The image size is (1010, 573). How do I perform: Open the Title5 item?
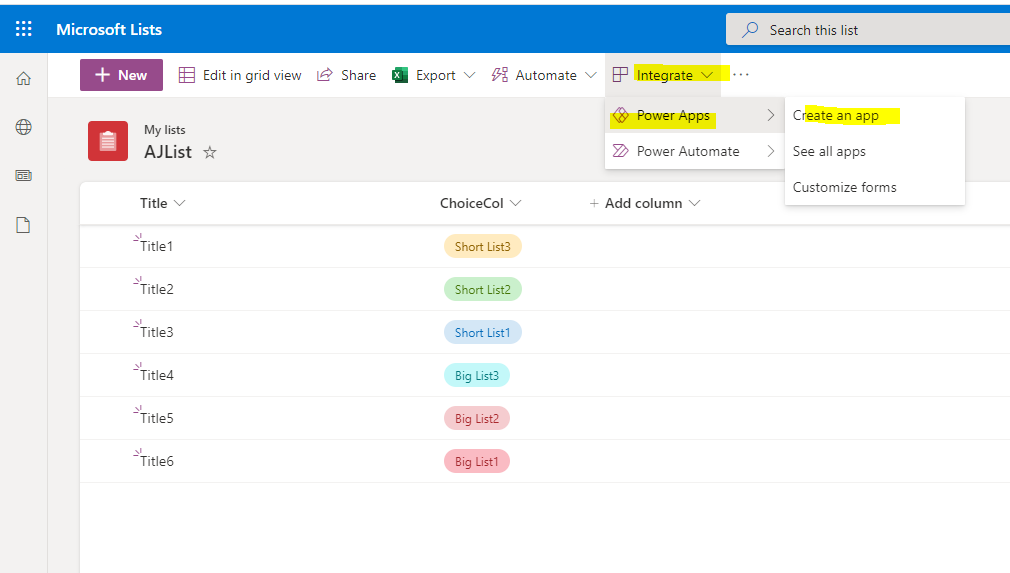157,418
